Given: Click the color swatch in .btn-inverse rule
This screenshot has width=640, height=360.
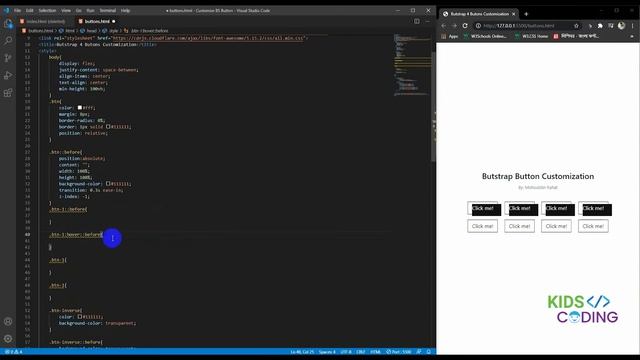Looking at the screenshot, I should 80,317.
